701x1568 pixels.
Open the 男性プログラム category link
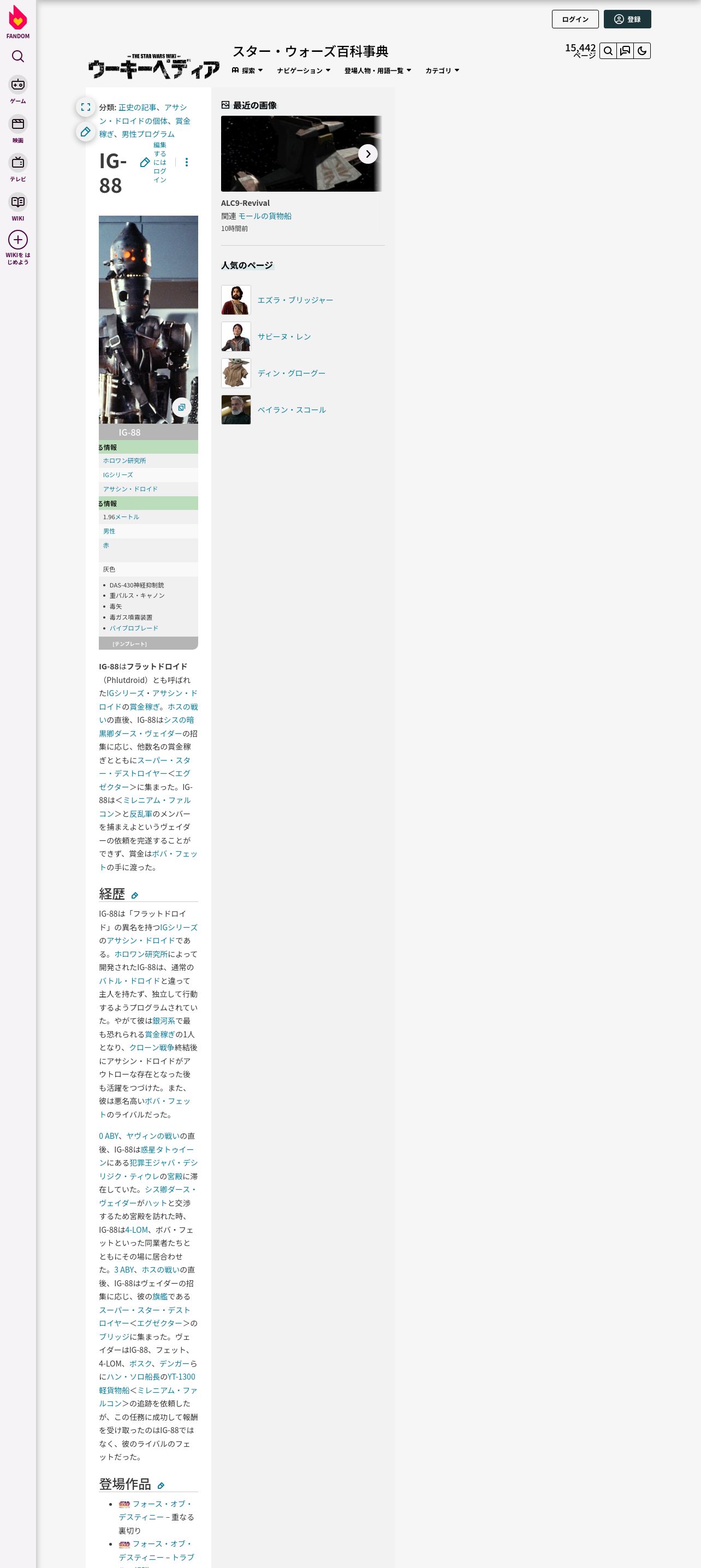pos(148,134)
